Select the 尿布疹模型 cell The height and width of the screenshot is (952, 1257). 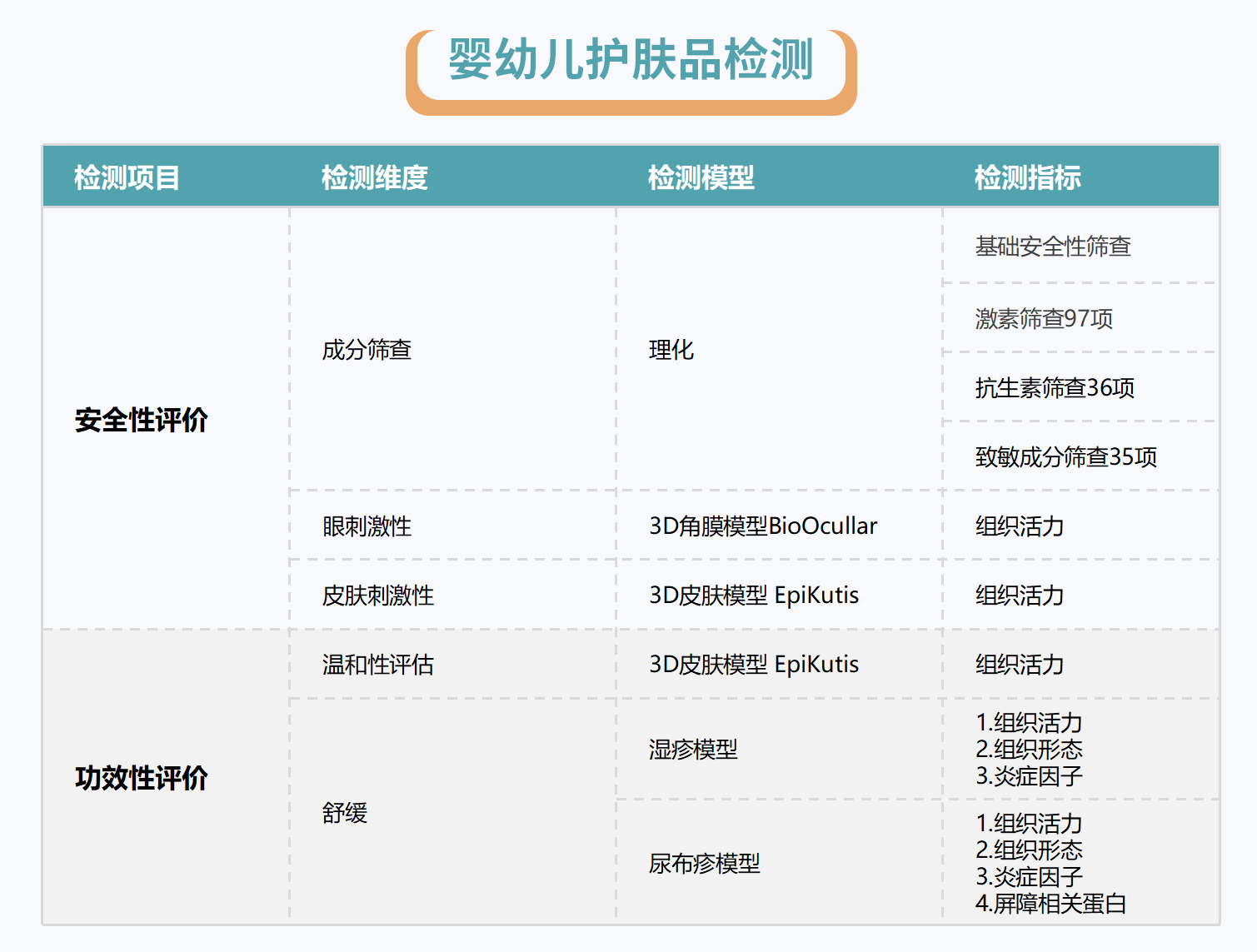tap(704, 864)
